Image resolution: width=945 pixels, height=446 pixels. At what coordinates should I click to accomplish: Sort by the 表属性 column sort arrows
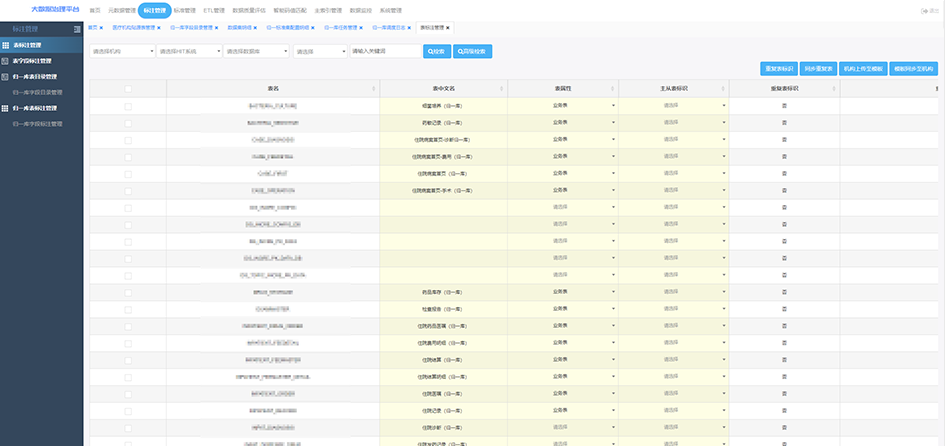pyautogui.click(x=613, y=89)
